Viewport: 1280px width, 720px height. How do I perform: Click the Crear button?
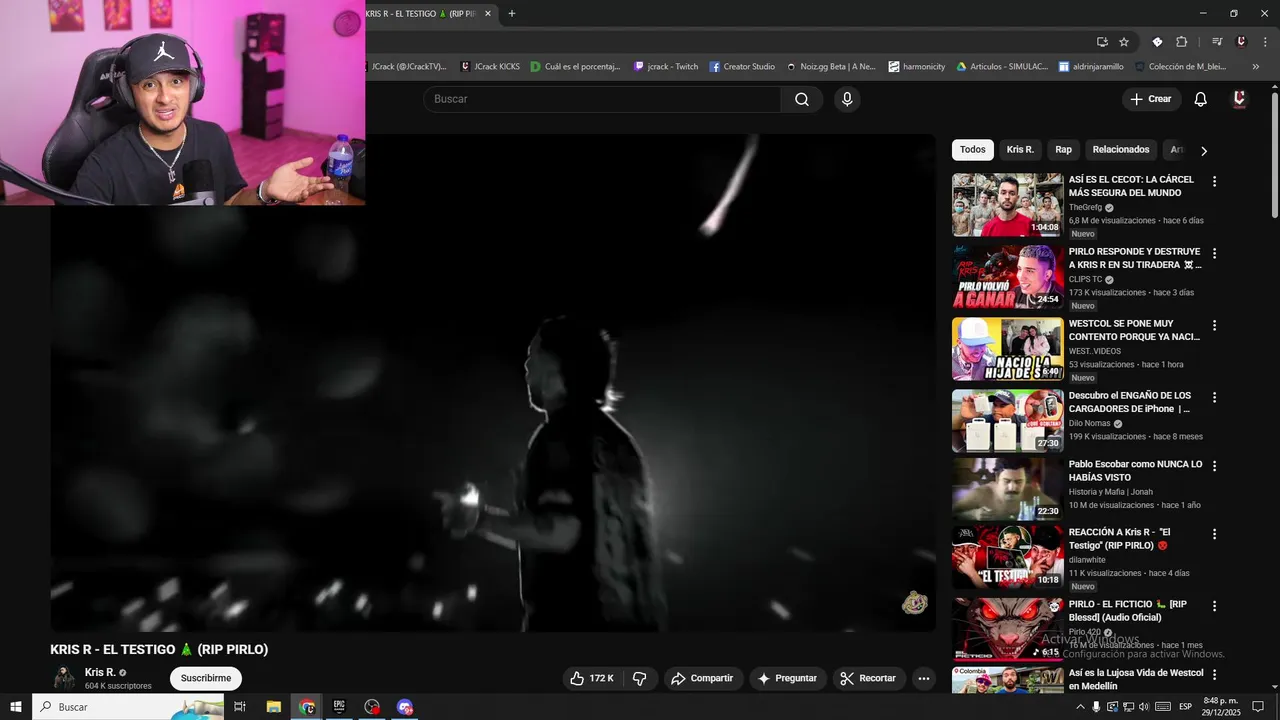coord(1150,99)
